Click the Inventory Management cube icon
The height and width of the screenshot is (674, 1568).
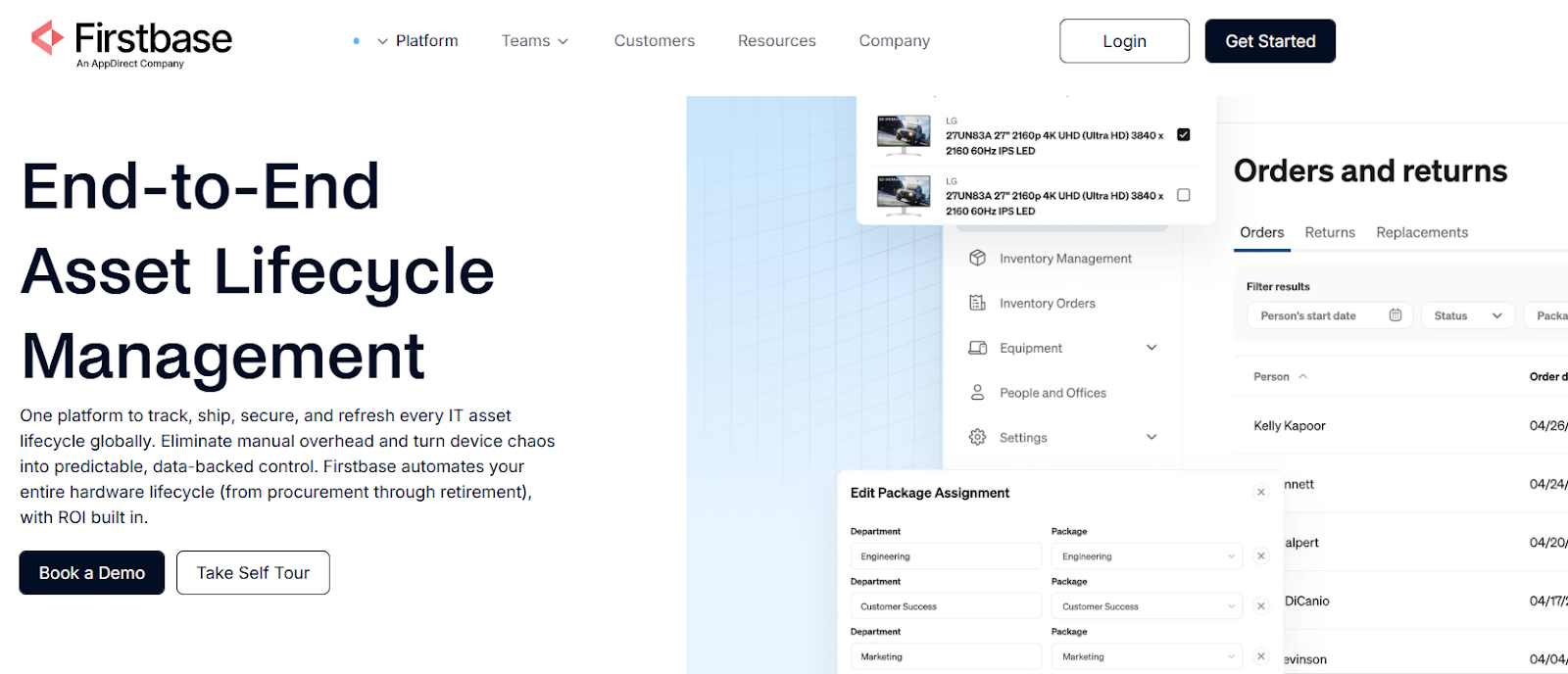(977, 258)
